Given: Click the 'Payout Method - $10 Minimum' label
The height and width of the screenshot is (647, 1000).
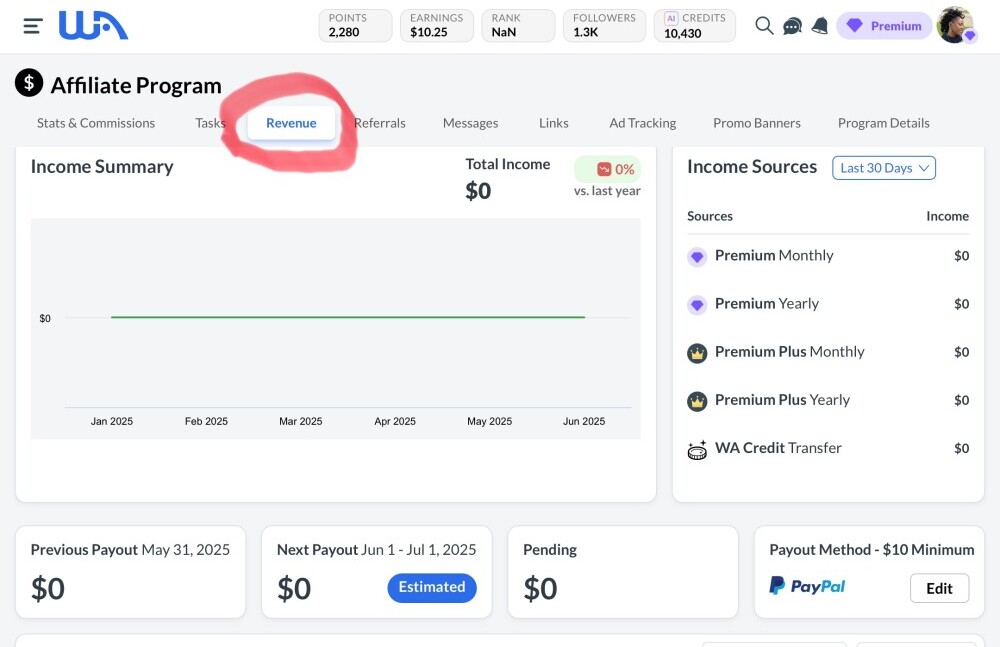Looking at the screenshot, I should coord(872,549).
